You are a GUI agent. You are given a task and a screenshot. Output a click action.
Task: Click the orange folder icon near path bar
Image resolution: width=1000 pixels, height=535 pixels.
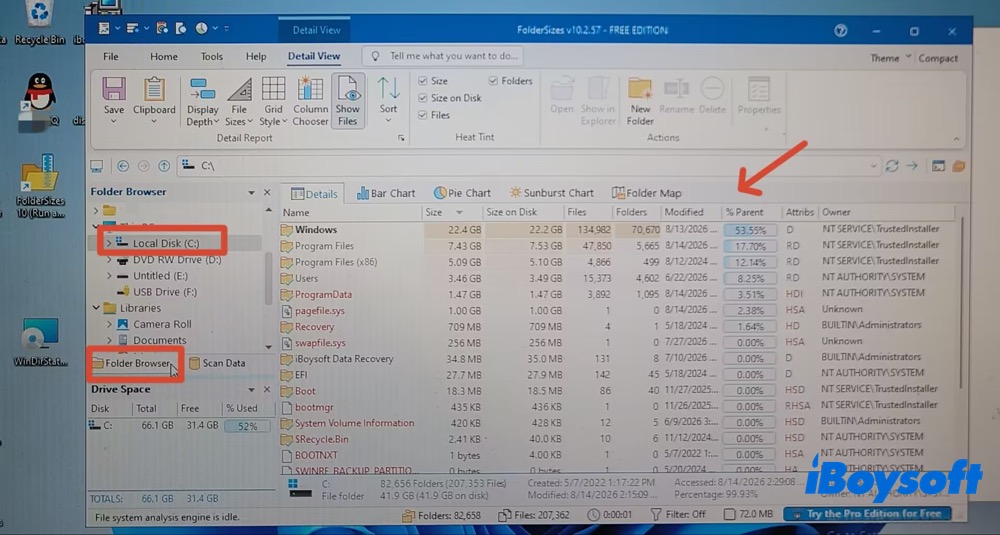(x=959, y=166)
